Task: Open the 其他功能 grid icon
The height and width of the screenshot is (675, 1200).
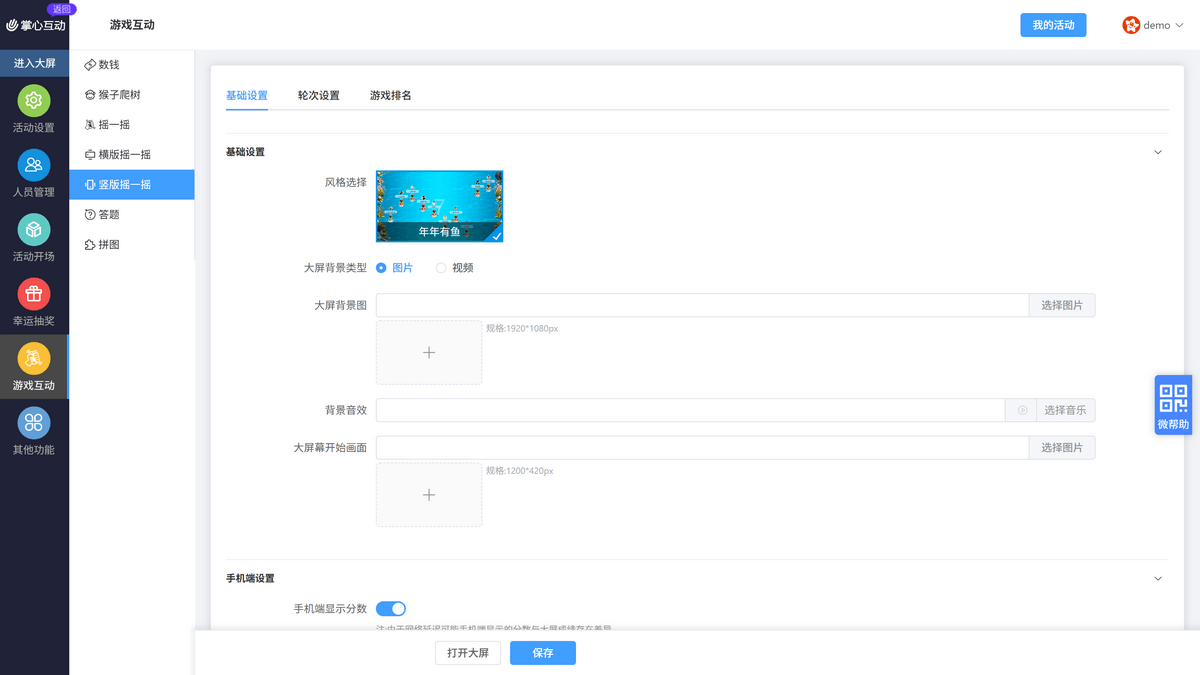Action: (34, 423)
